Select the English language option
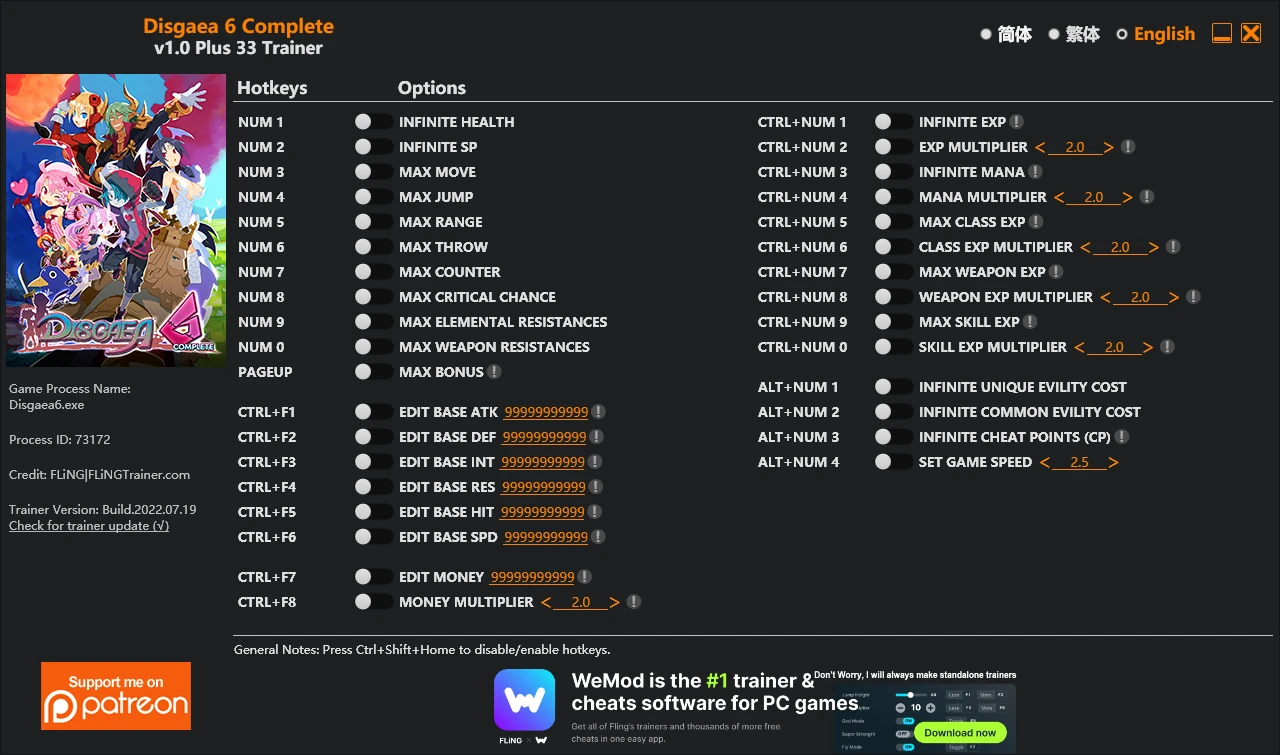Image resolution: width=1280 pixels, height=755 pixels. tap(1155, 34)
